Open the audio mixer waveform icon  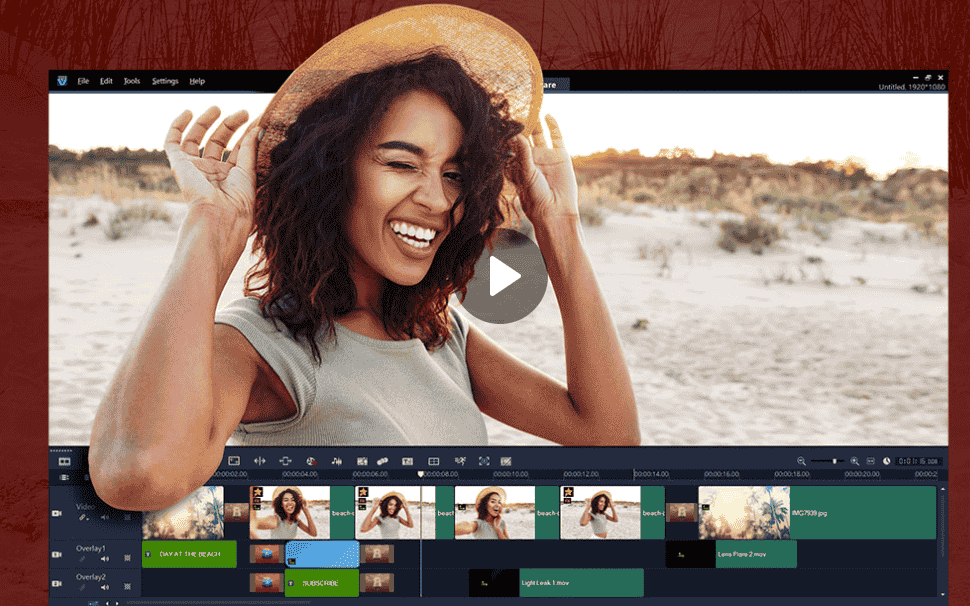point(337,461)
